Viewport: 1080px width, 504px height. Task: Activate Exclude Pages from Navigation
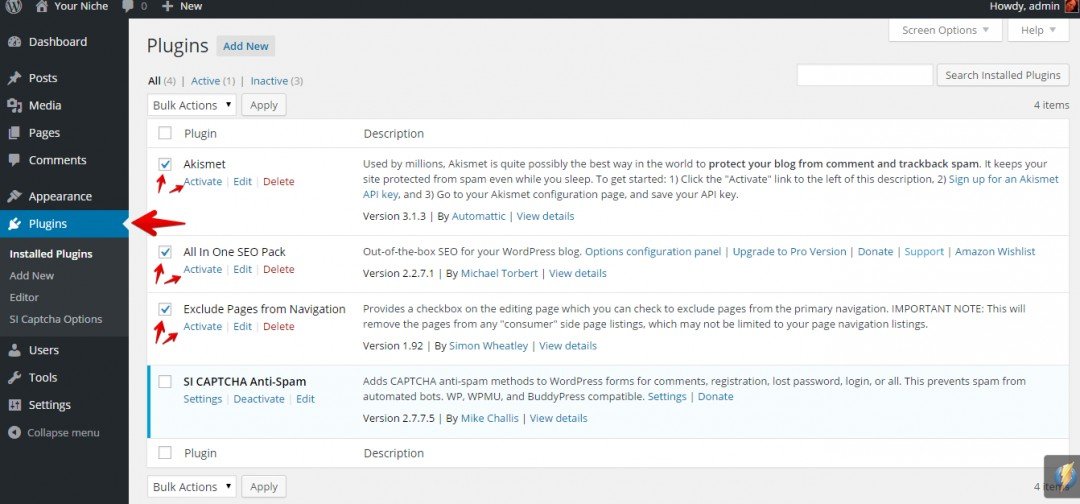pyautogui.click(x=202, y=326)
